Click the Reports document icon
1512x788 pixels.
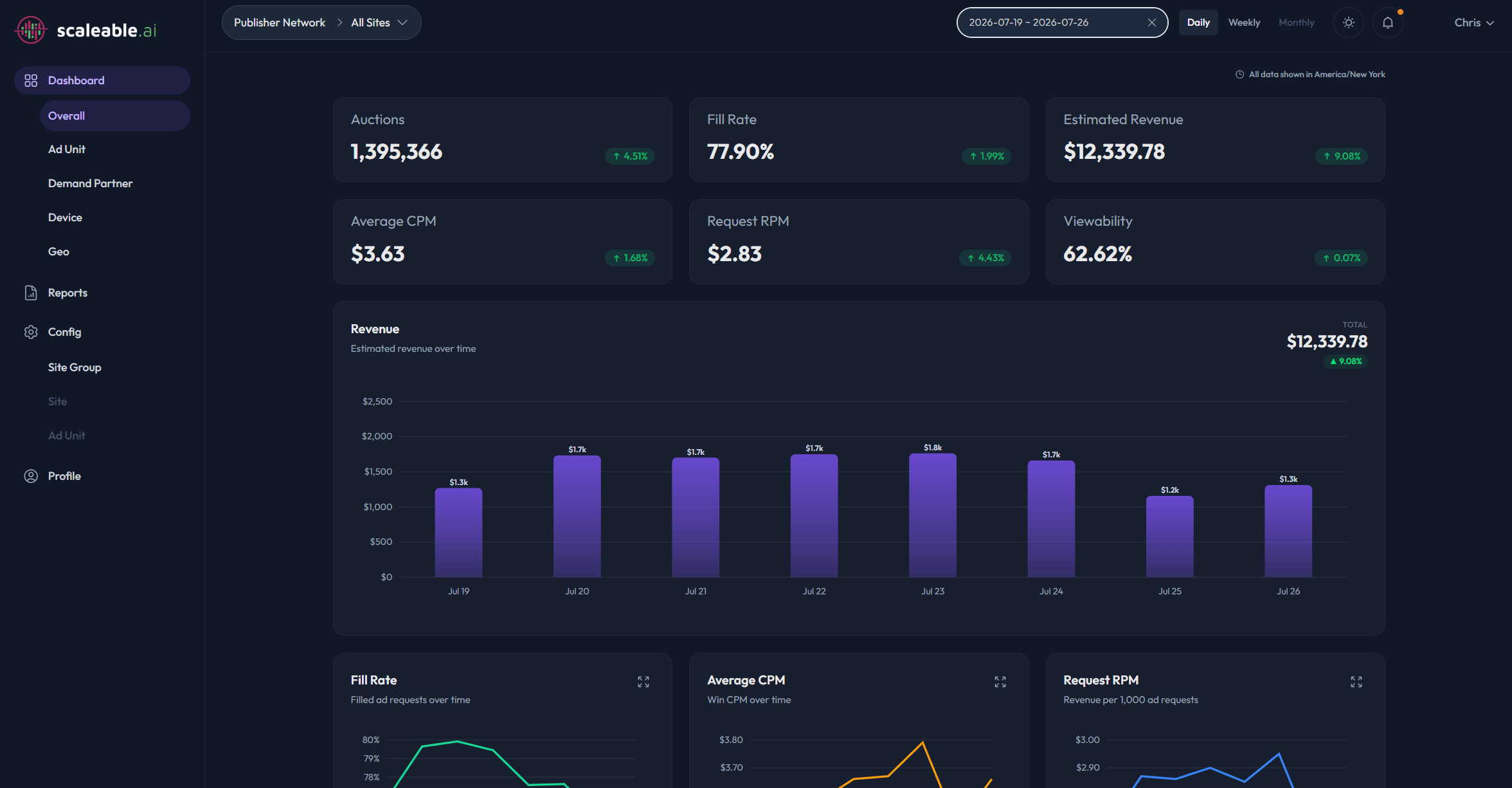point(31,293)
